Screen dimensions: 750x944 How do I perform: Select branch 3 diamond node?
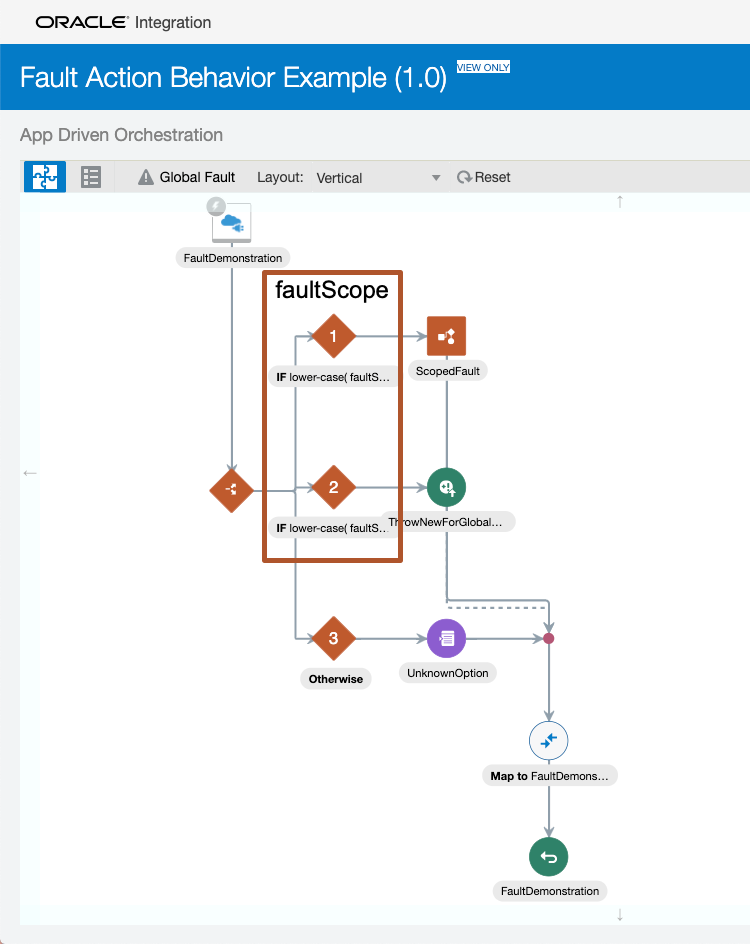click(333, 638)
